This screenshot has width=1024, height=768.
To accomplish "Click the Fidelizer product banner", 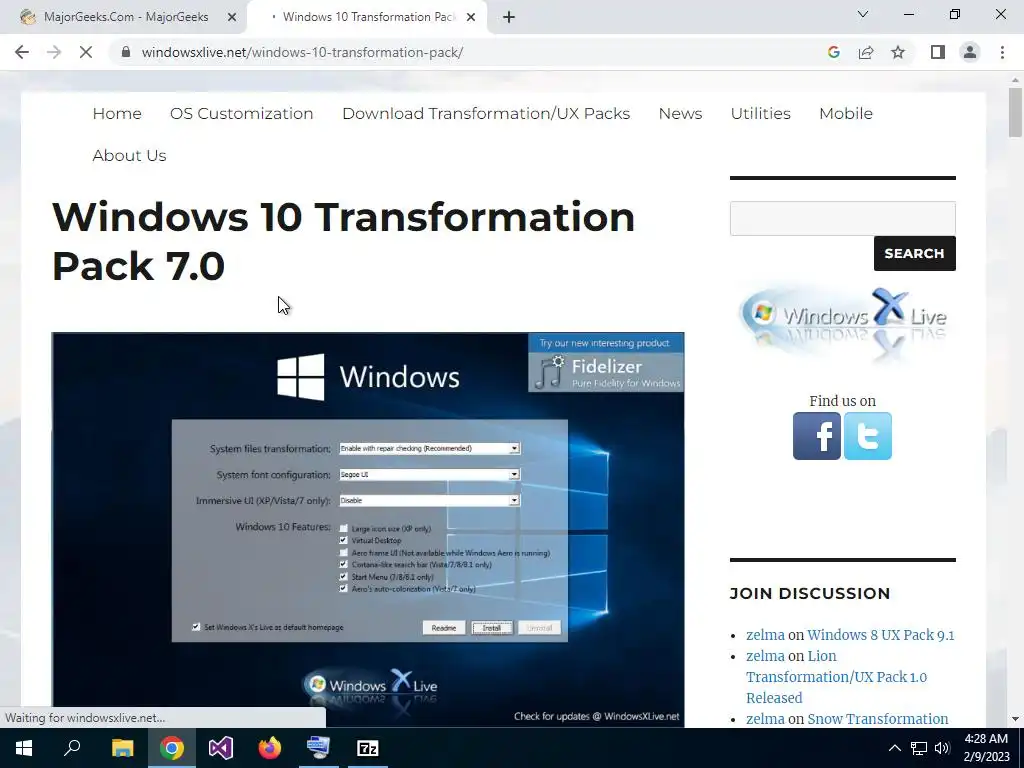I will 605,363.
